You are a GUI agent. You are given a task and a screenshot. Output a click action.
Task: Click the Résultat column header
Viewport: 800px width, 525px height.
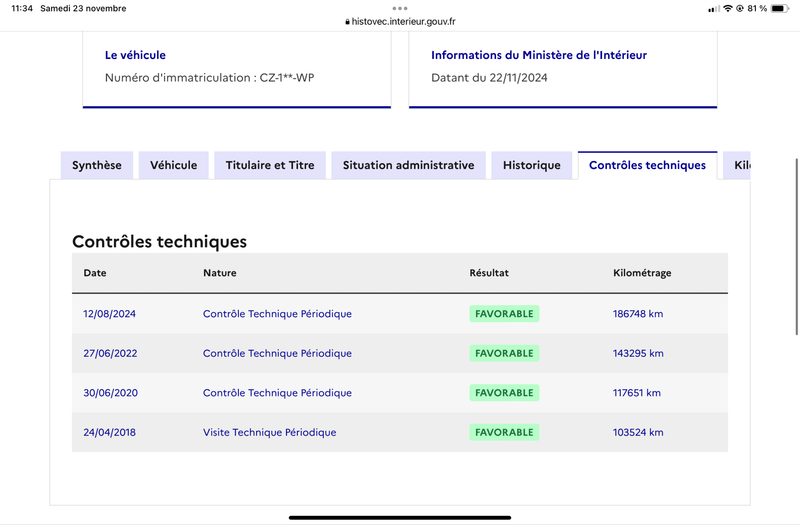(x=489, y=273)
